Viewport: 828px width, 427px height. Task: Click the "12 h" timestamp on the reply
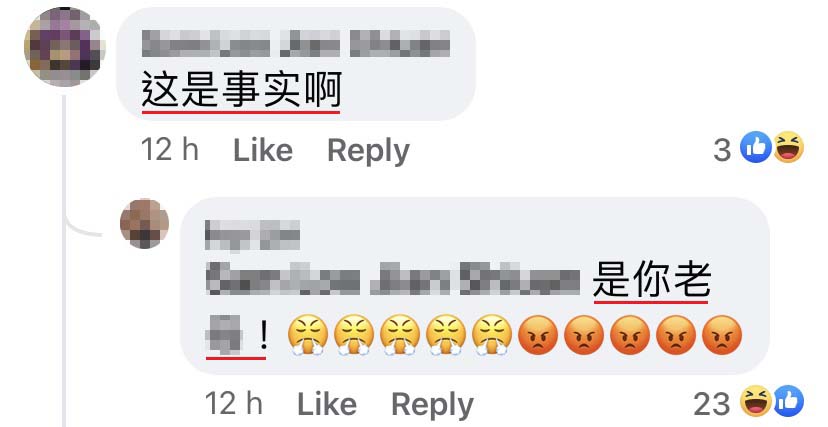coord(233,404)
